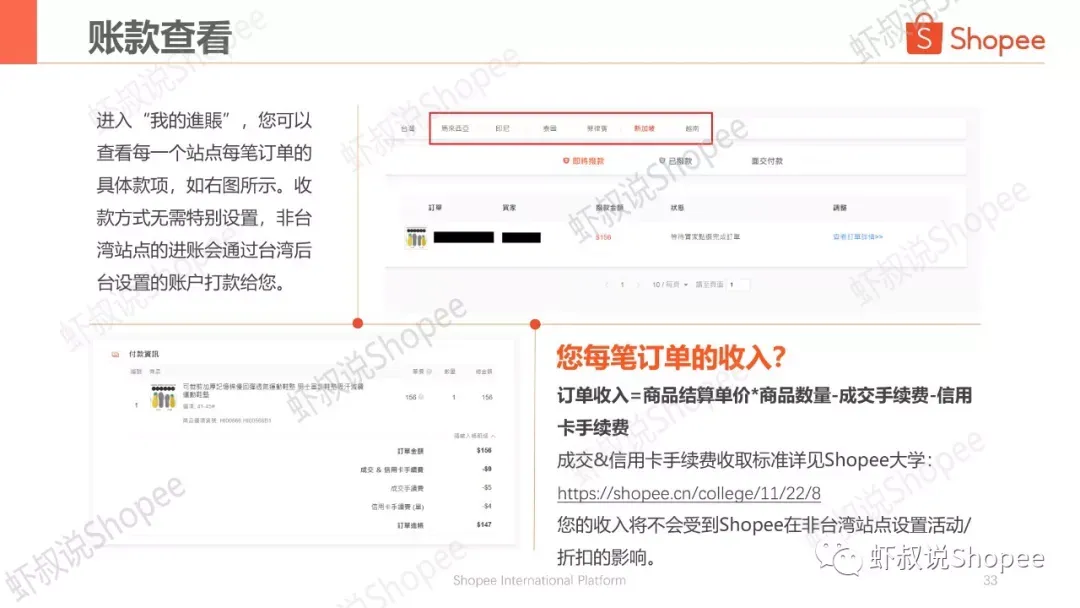The width and height of the screenshot is (1080, 608).
Task: Click the 信用卡手續費 row label
Action: (x=397, y=507)
